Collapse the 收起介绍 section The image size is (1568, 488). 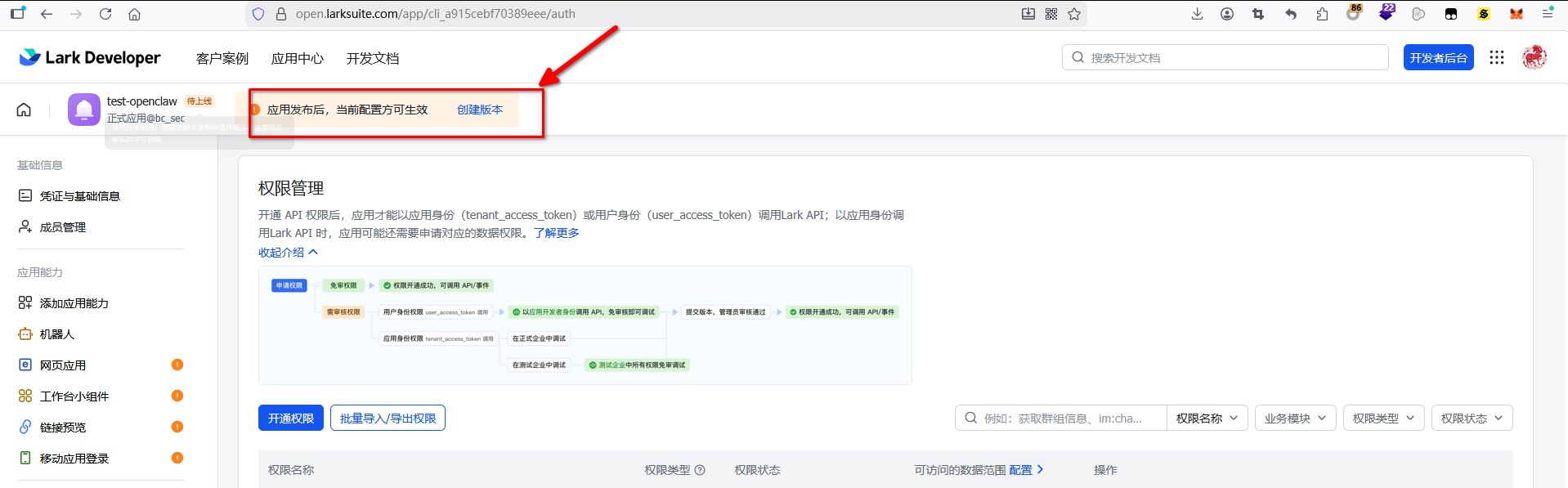[288, 253]
